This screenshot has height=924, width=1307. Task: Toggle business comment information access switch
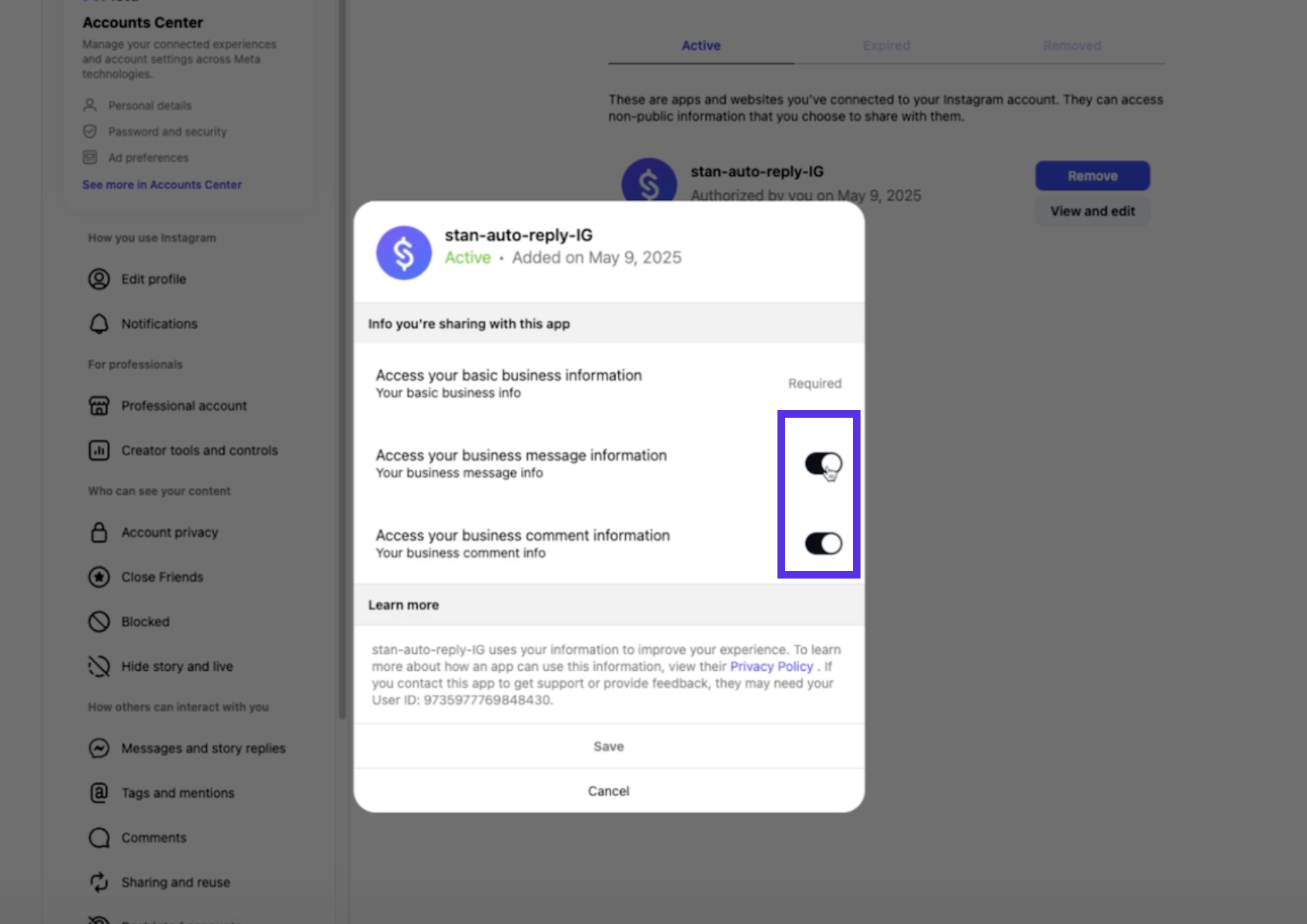pyautogui.click(x=823, y=544)
